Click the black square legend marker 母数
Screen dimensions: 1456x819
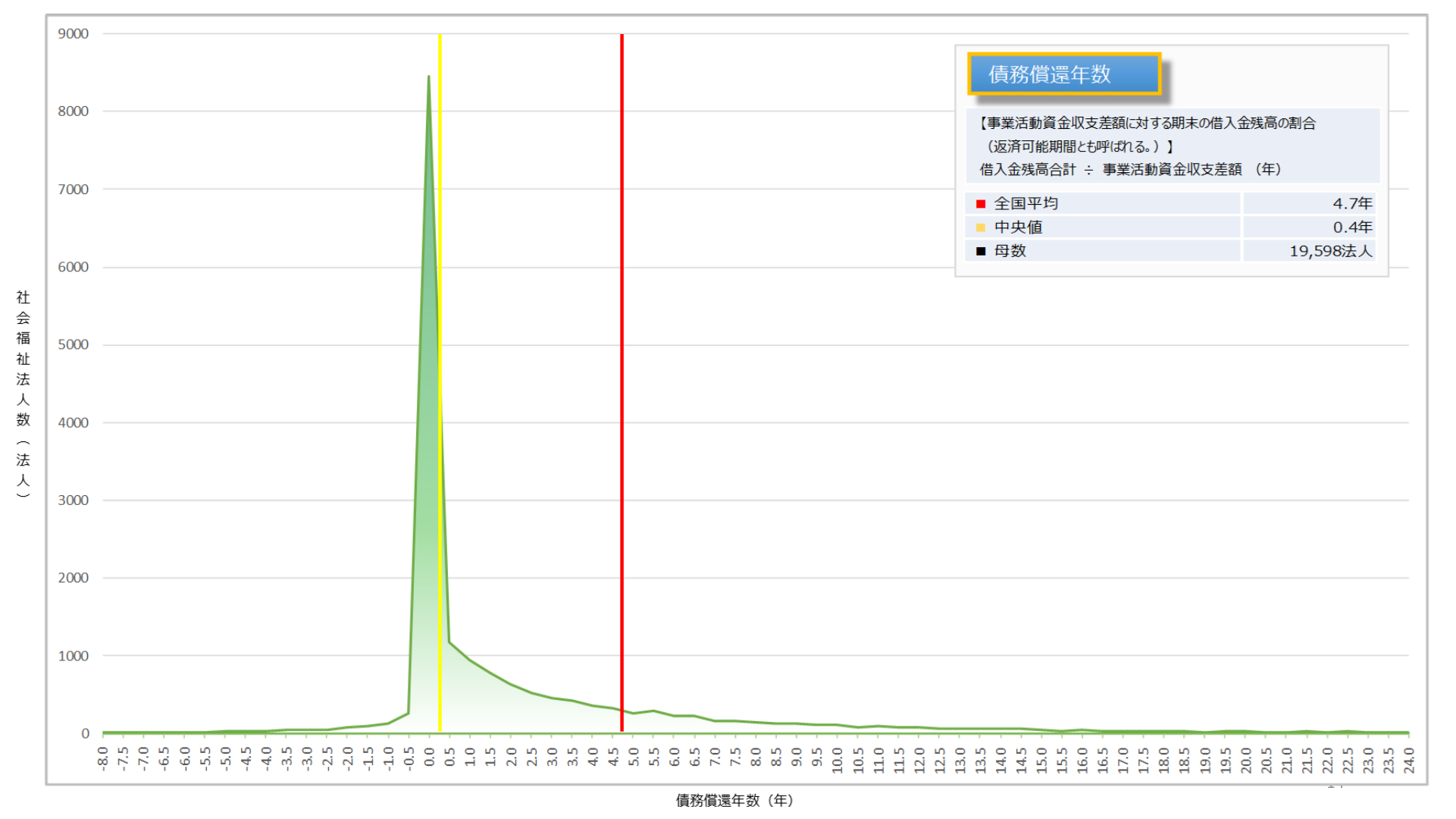[x=980, y=251]
